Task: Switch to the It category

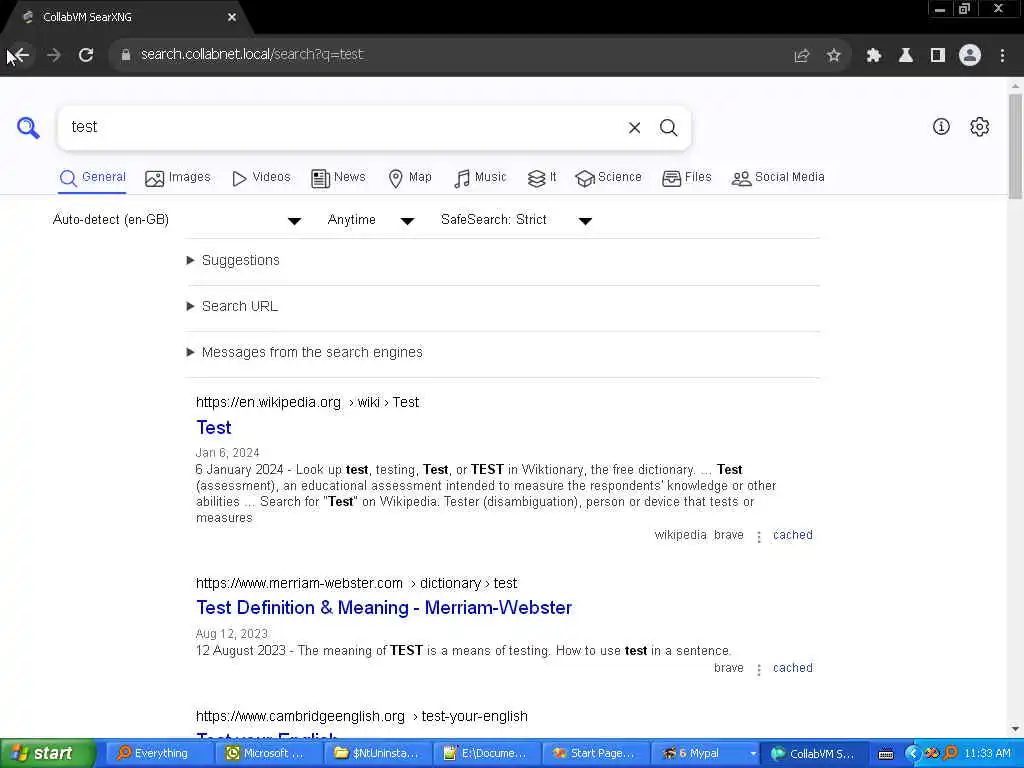Action: point(541,178)
